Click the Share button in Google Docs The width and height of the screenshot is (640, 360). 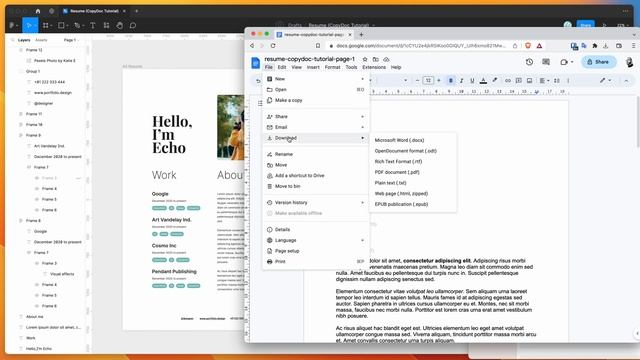click(x=598, y=62)
